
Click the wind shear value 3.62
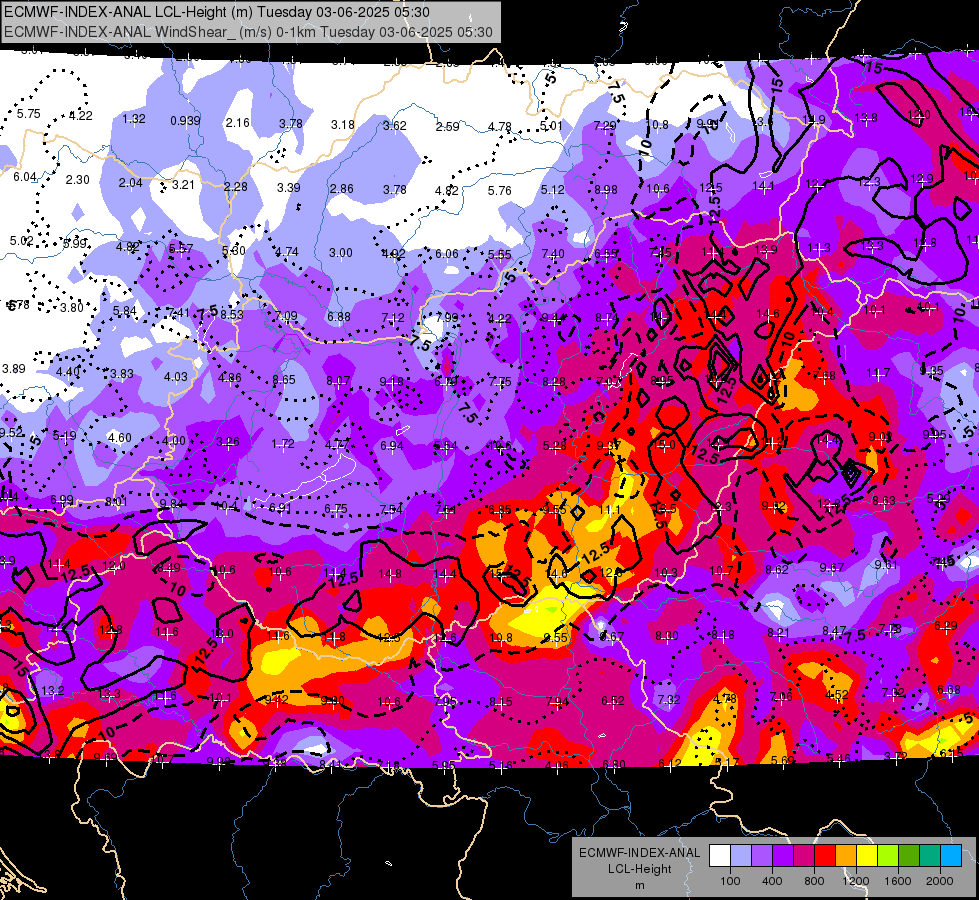[395, 126]
